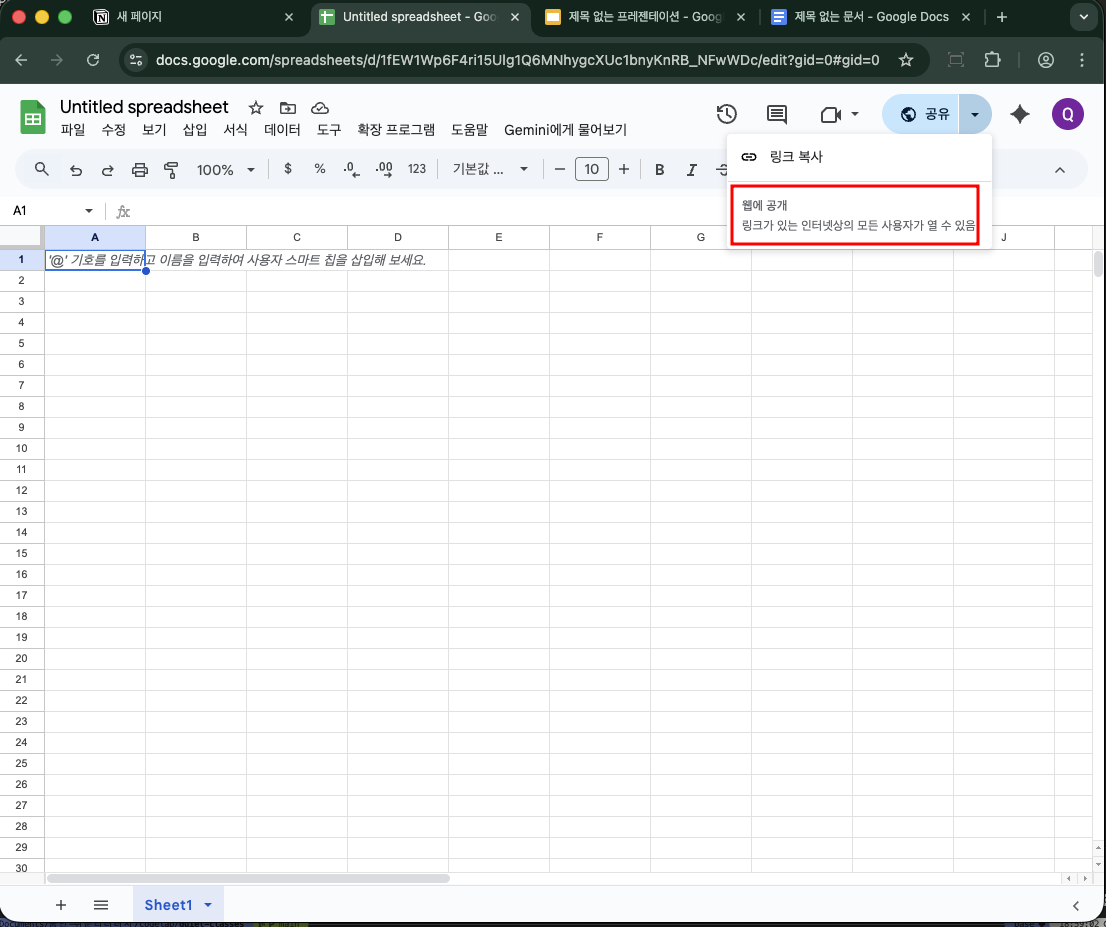Format as currency with $ button
Image resolution: width=1106 pixels, height=927 pixels.
[x=288, y=169]
